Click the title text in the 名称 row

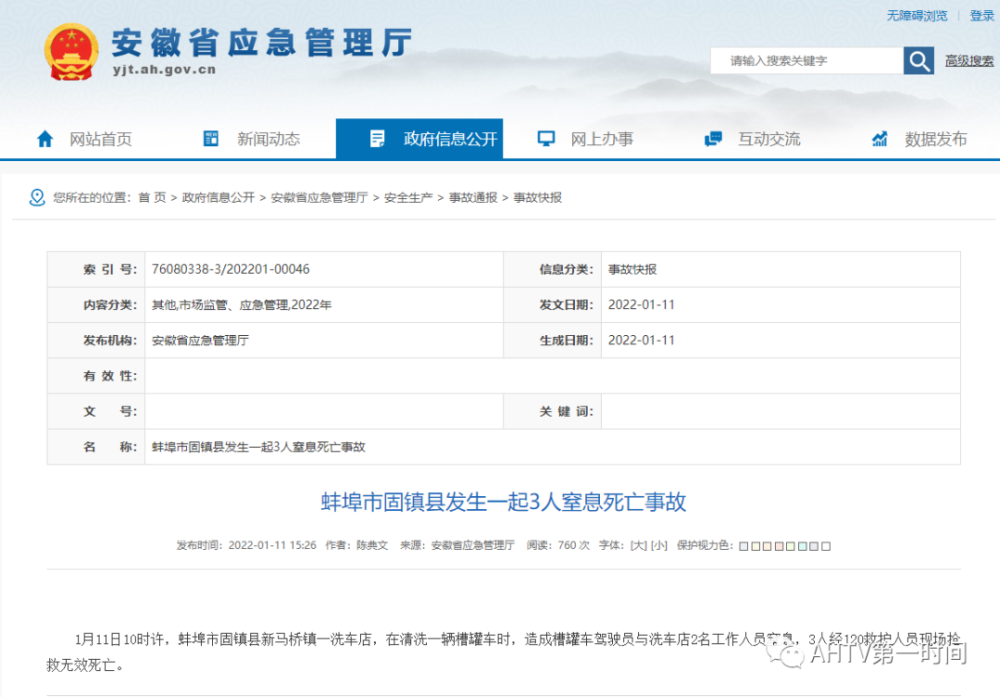258,447
